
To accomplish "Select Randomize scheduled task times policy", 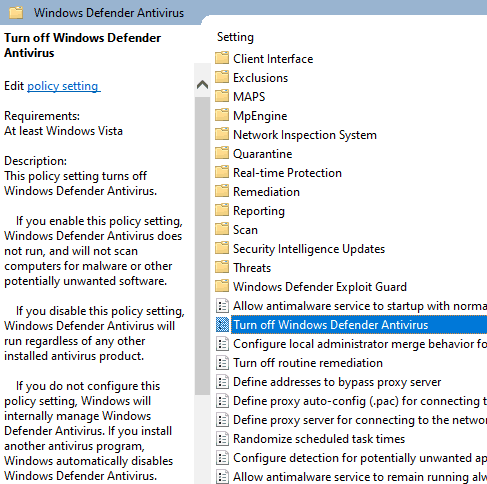I will pos(319,439).
